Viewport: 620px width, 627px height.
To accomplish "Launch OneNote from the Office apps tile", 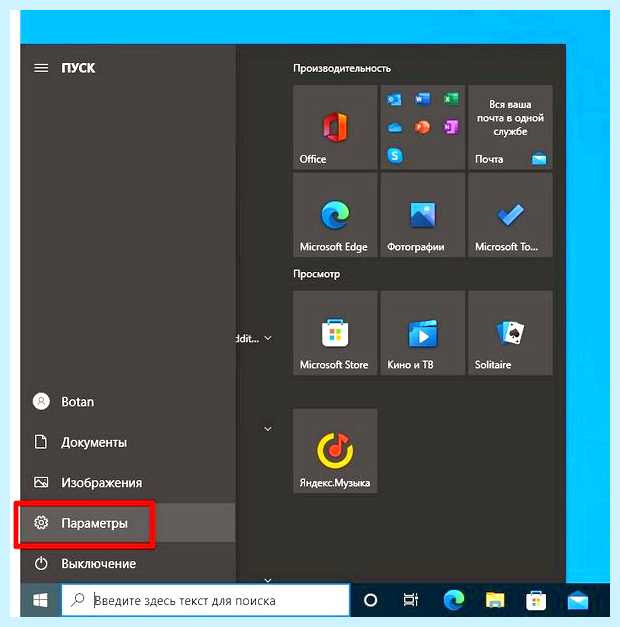I will (451, 128).
